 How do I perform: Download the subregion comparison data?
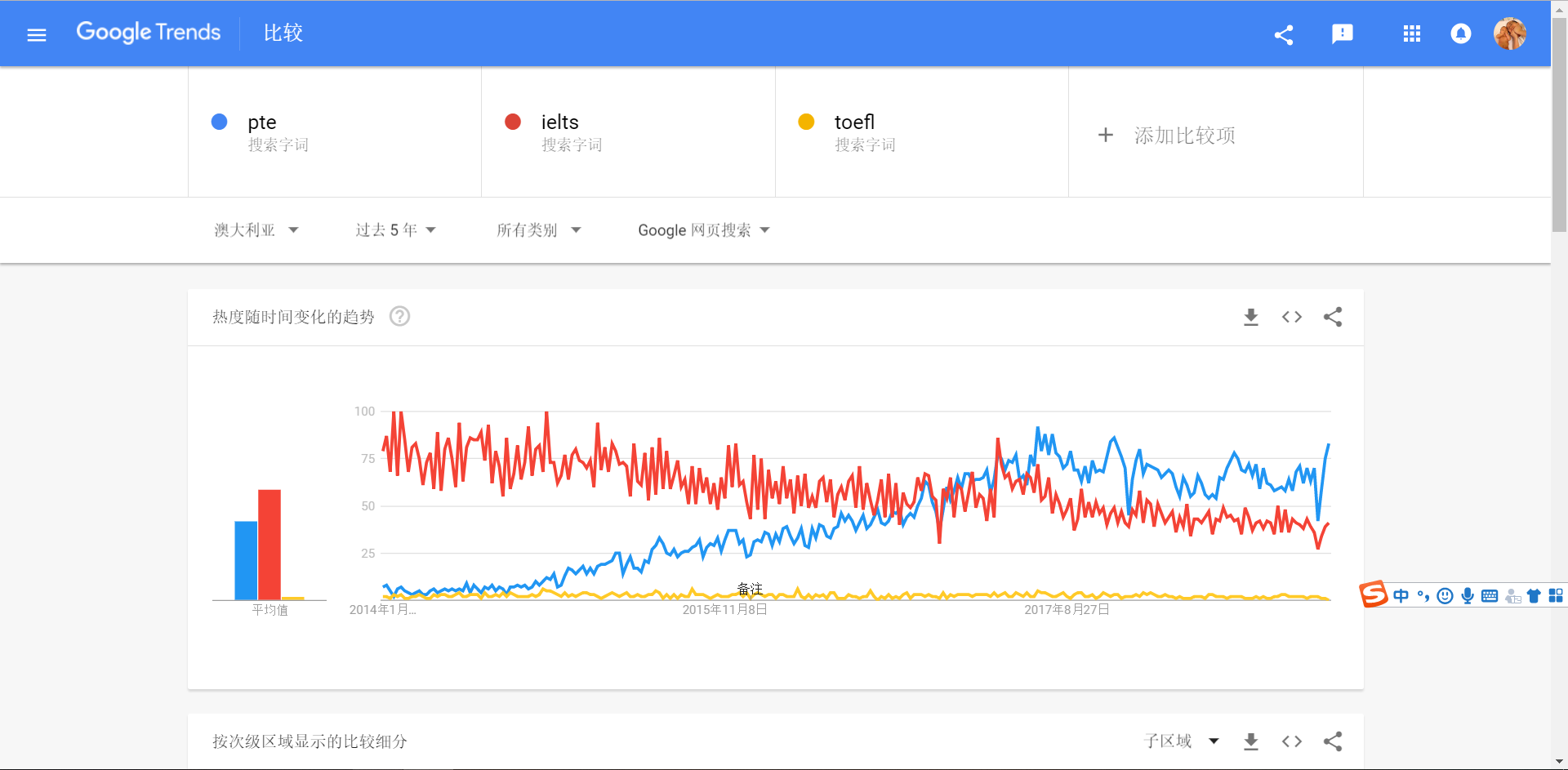[1251, 741]
